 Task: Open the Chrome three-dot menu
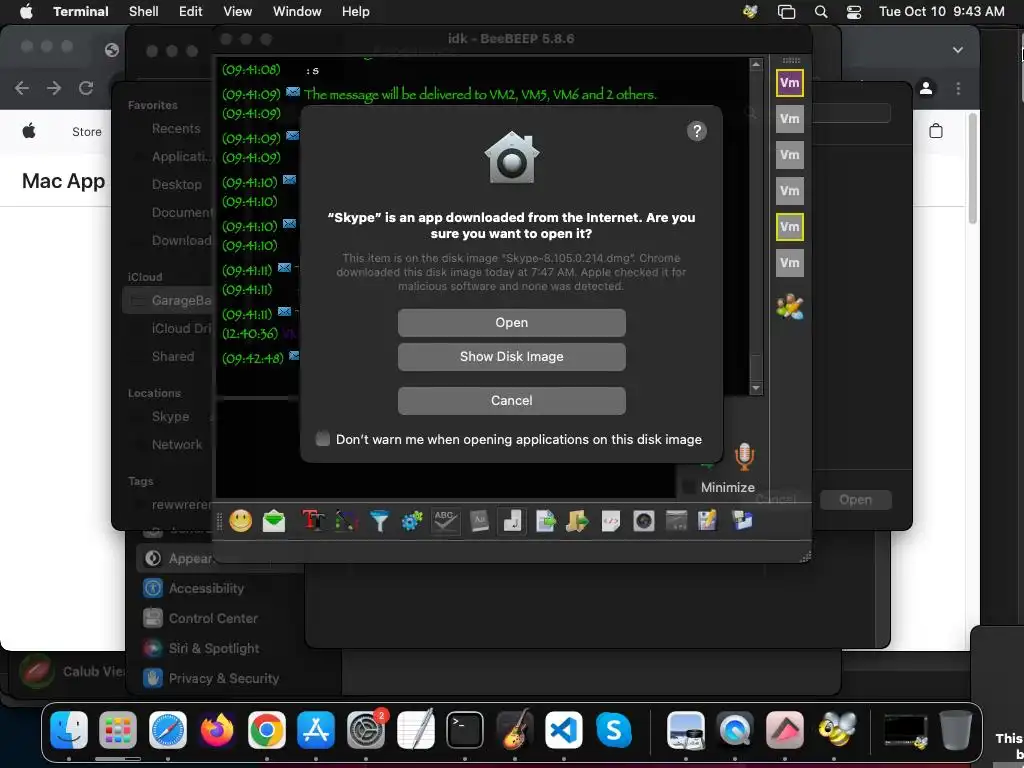(x=958, y=88)
